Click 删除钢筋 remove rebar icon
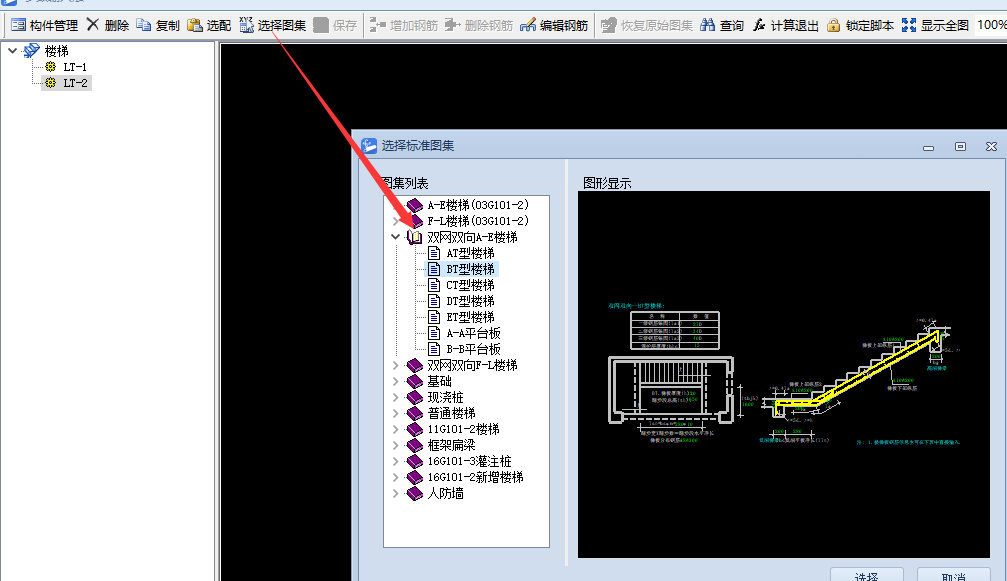 (453, 25)
